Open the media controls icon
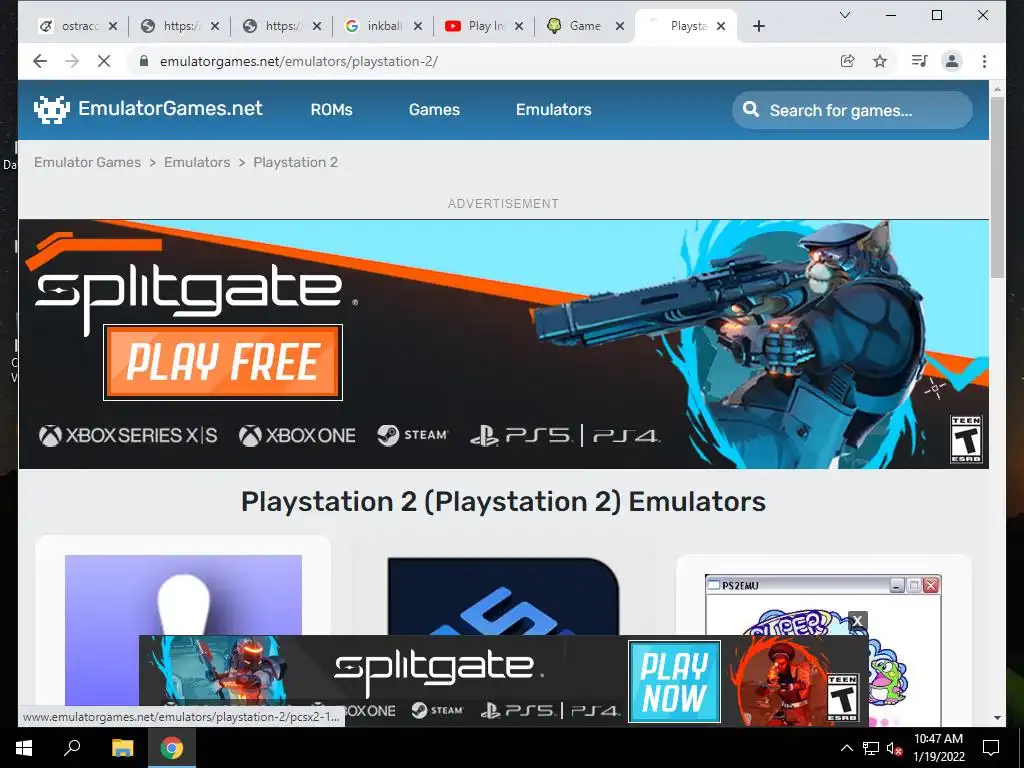Screen dimensions: 1024x768 920,61
